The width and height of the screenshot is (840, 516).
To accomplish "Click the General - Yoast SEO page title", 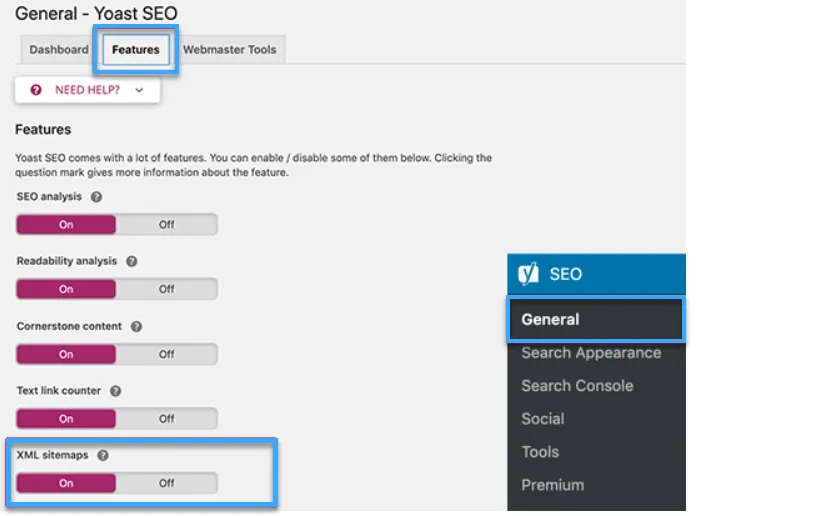I will coord(96,13).
